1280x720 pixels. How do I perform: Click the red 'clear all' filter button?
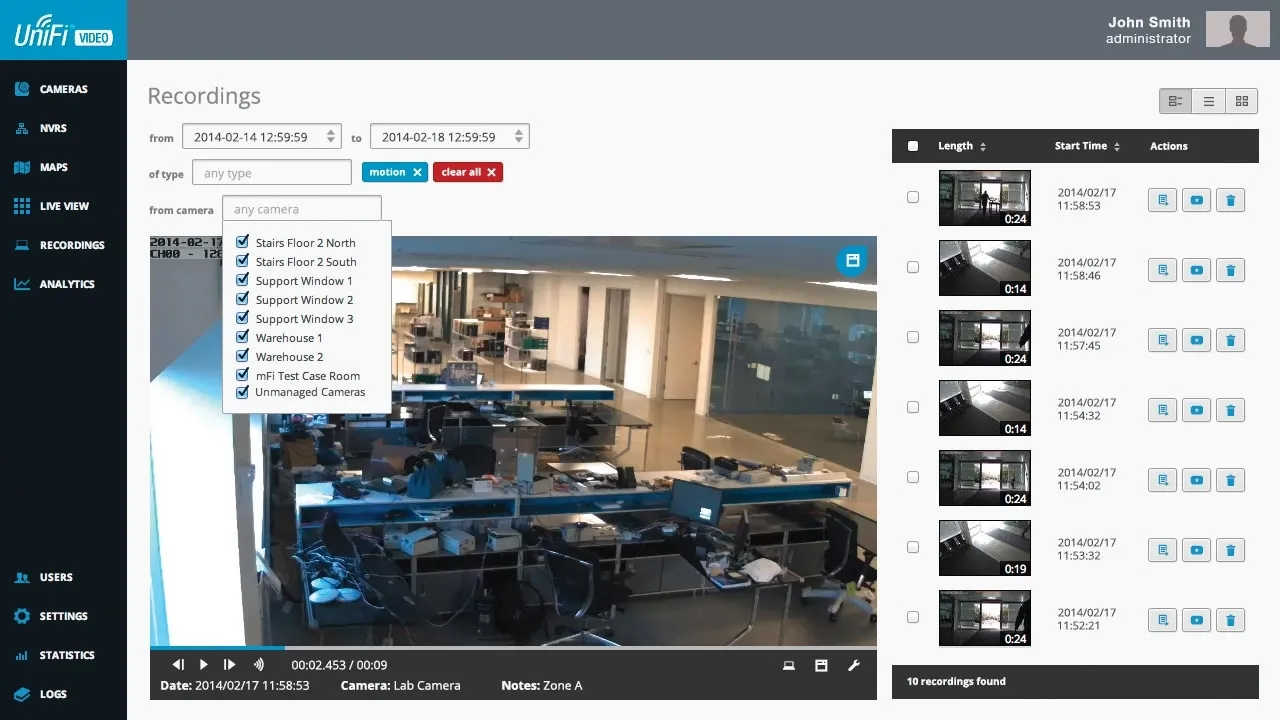(468, 172)
